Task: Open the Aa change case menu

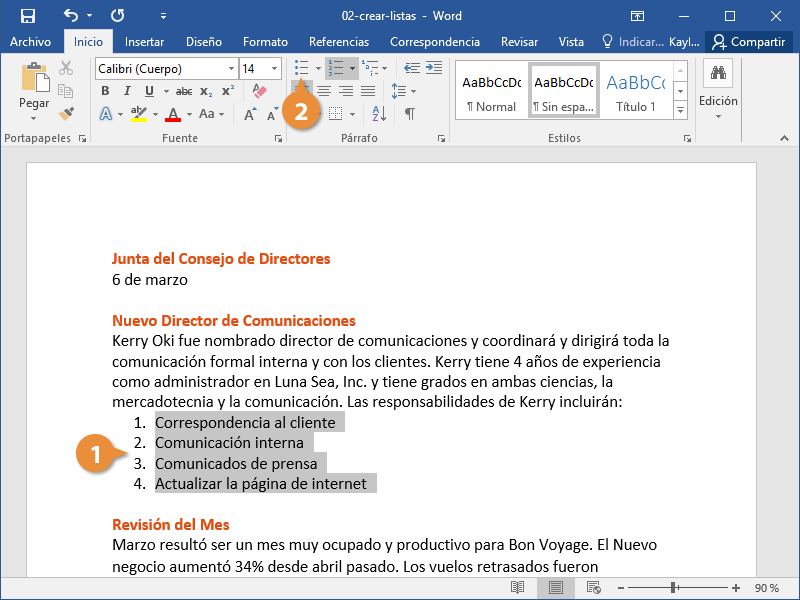Action: pos(211,114)
